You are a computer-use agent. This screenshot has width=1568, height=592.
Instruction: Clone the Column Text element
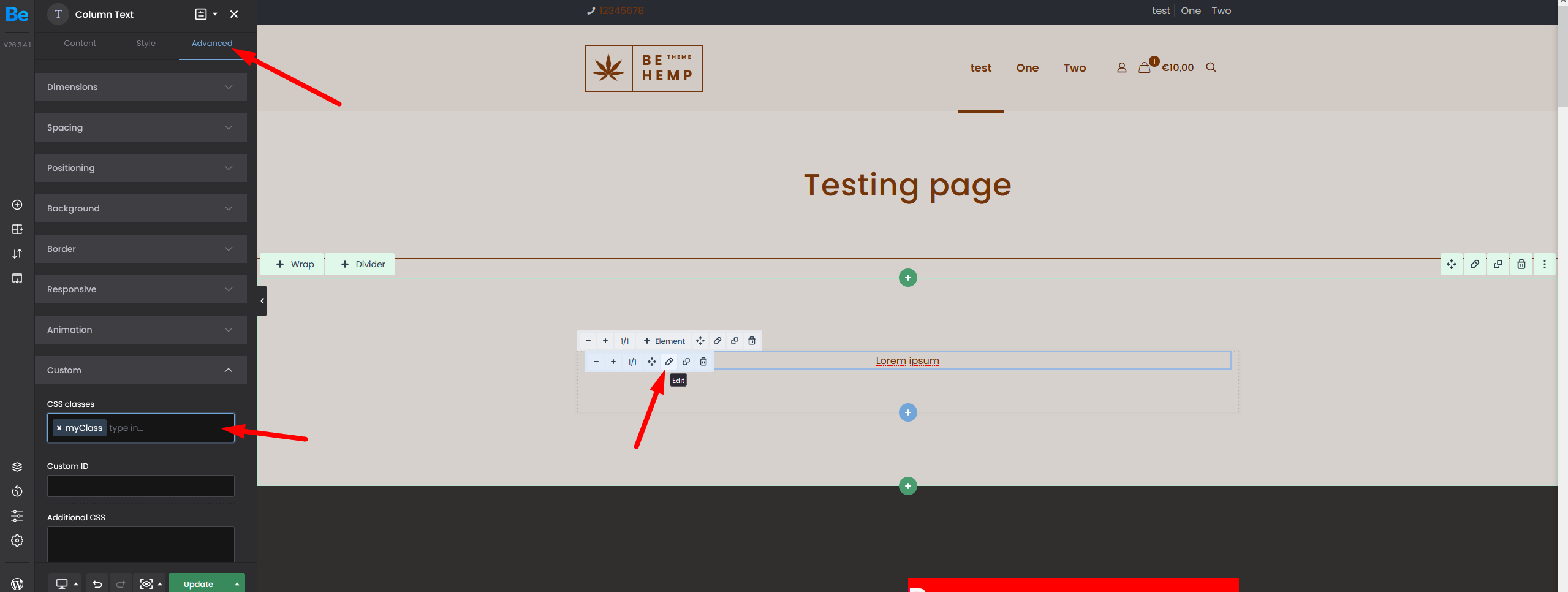(x=686, y=362)
